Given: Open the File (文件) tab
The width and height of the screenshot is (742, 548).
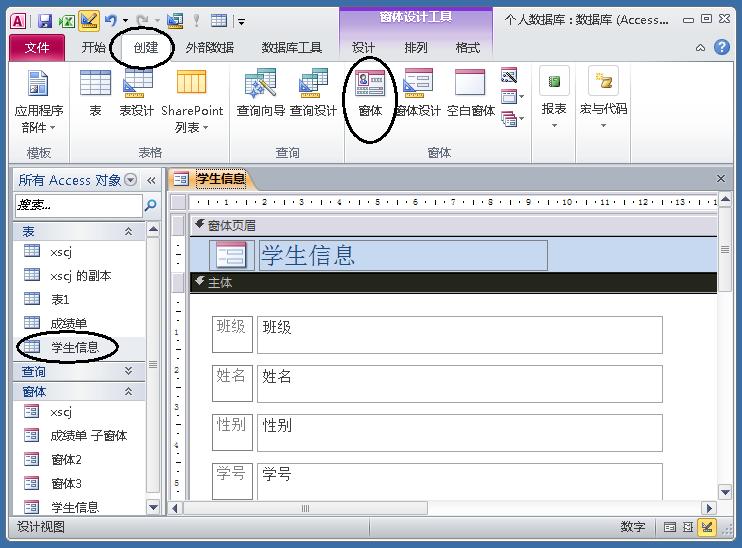Looking at the screenshot, I should coord(37,48).
